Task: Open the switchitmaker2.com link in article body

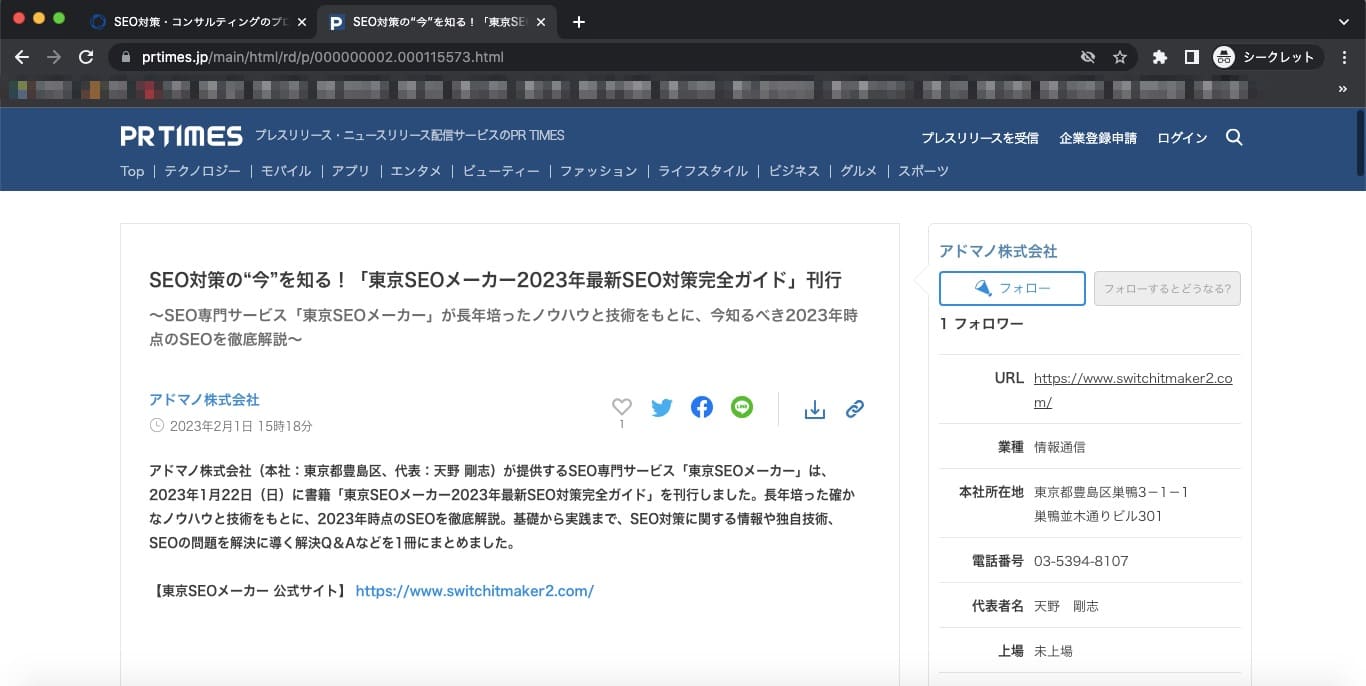Action: (475, 591)
